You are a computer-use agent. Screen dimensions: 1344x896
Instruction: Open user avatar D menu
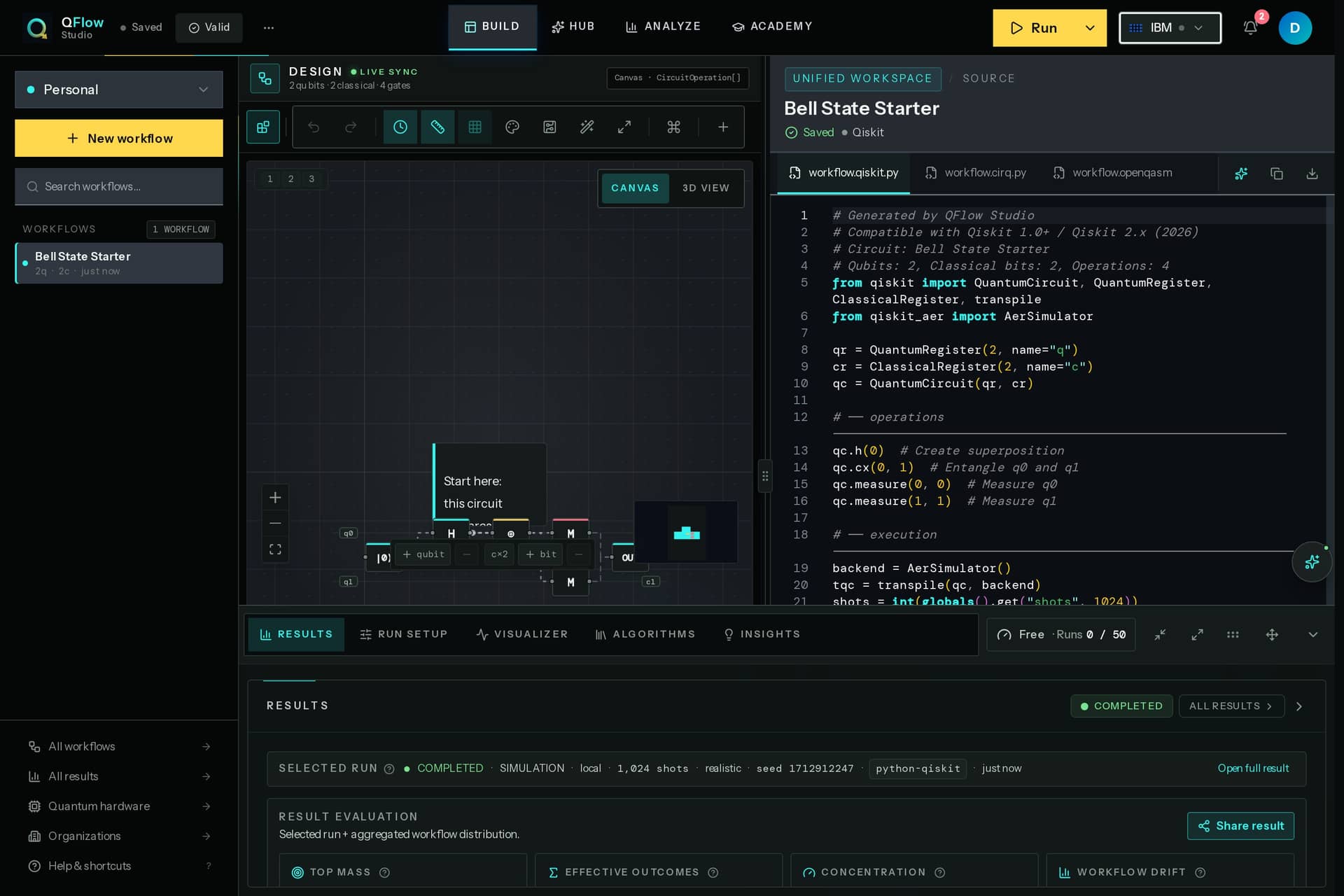coord(1295,28)
